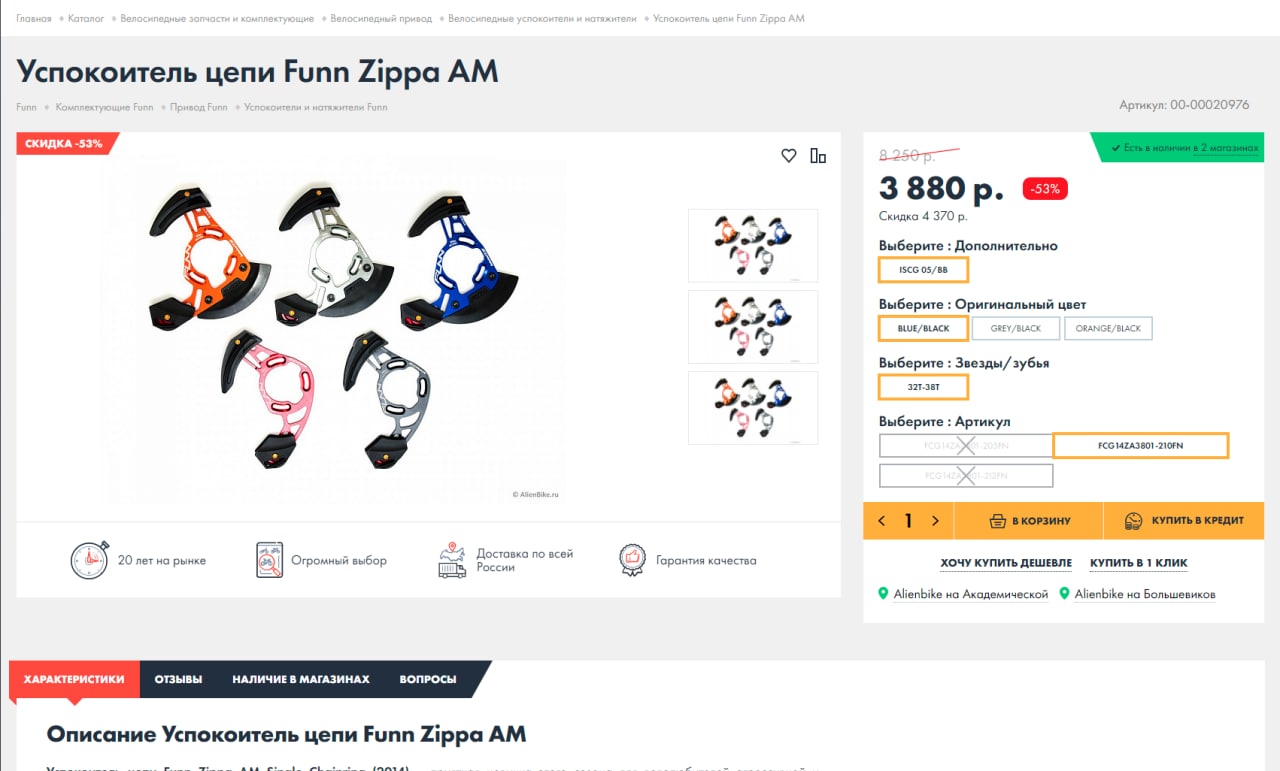The image size is (1280, 771).
Task: Switch to ОТЗЫВЫ tab
Action: (x=178, y=679)
